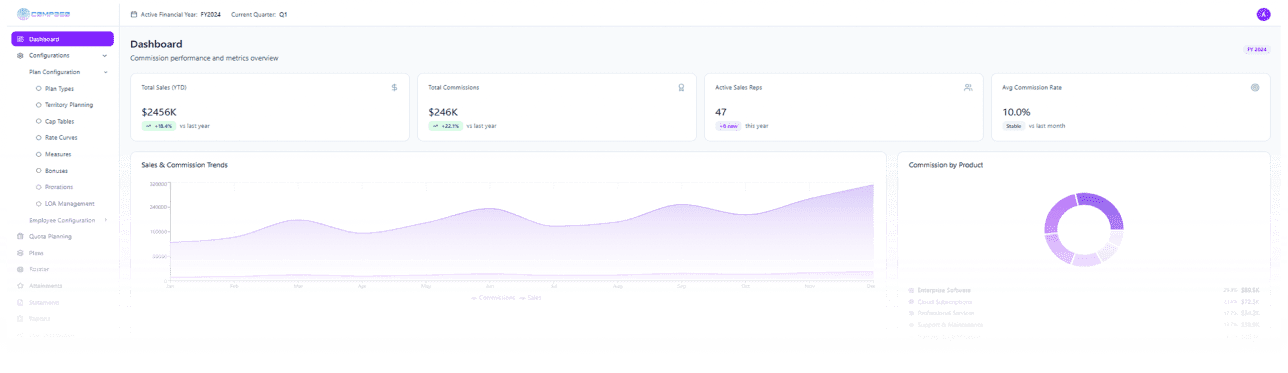Click the $2456K Total Sales value

160,112
